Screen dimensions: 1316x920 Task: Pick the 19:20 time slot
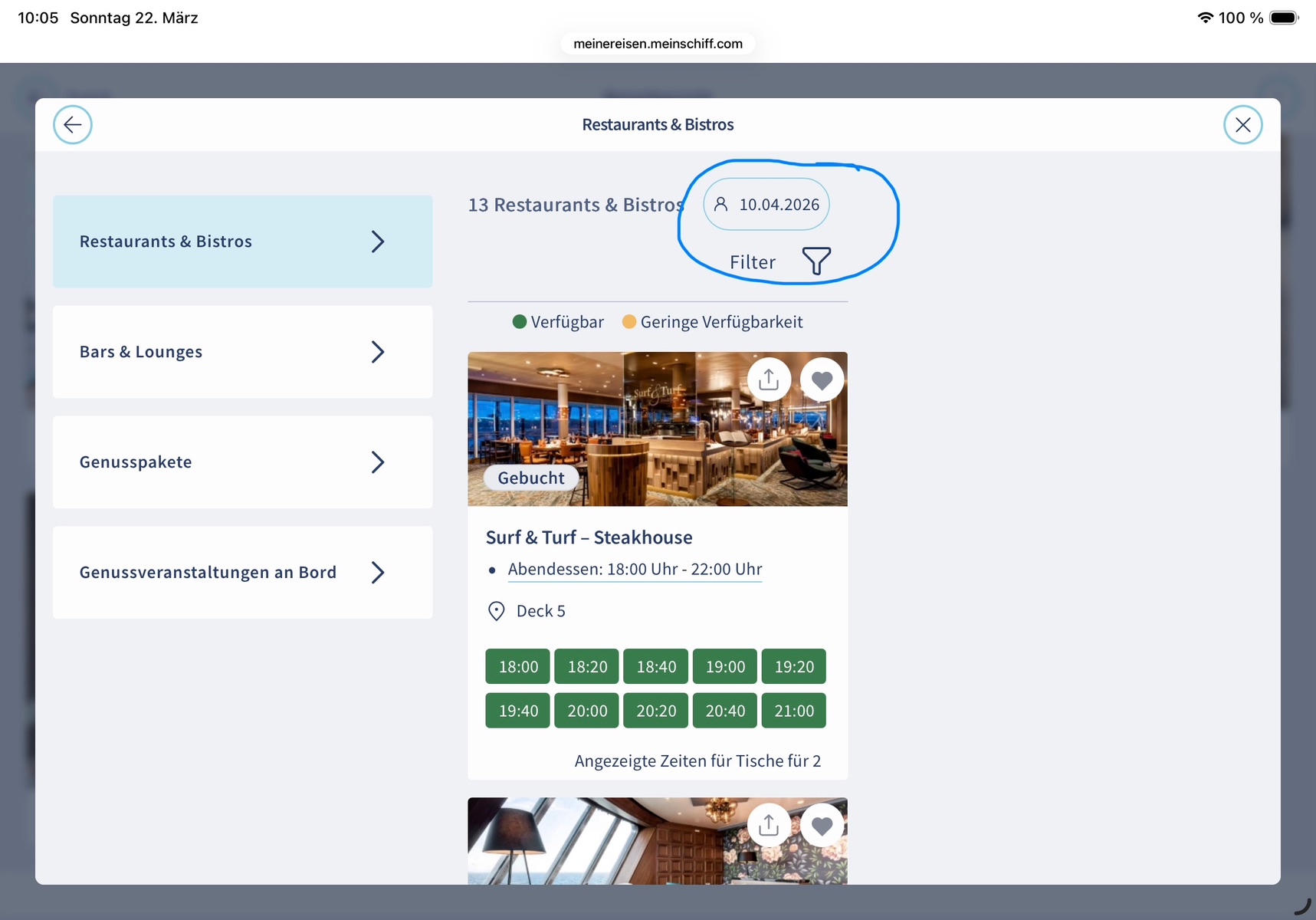[x=793, y=667]
